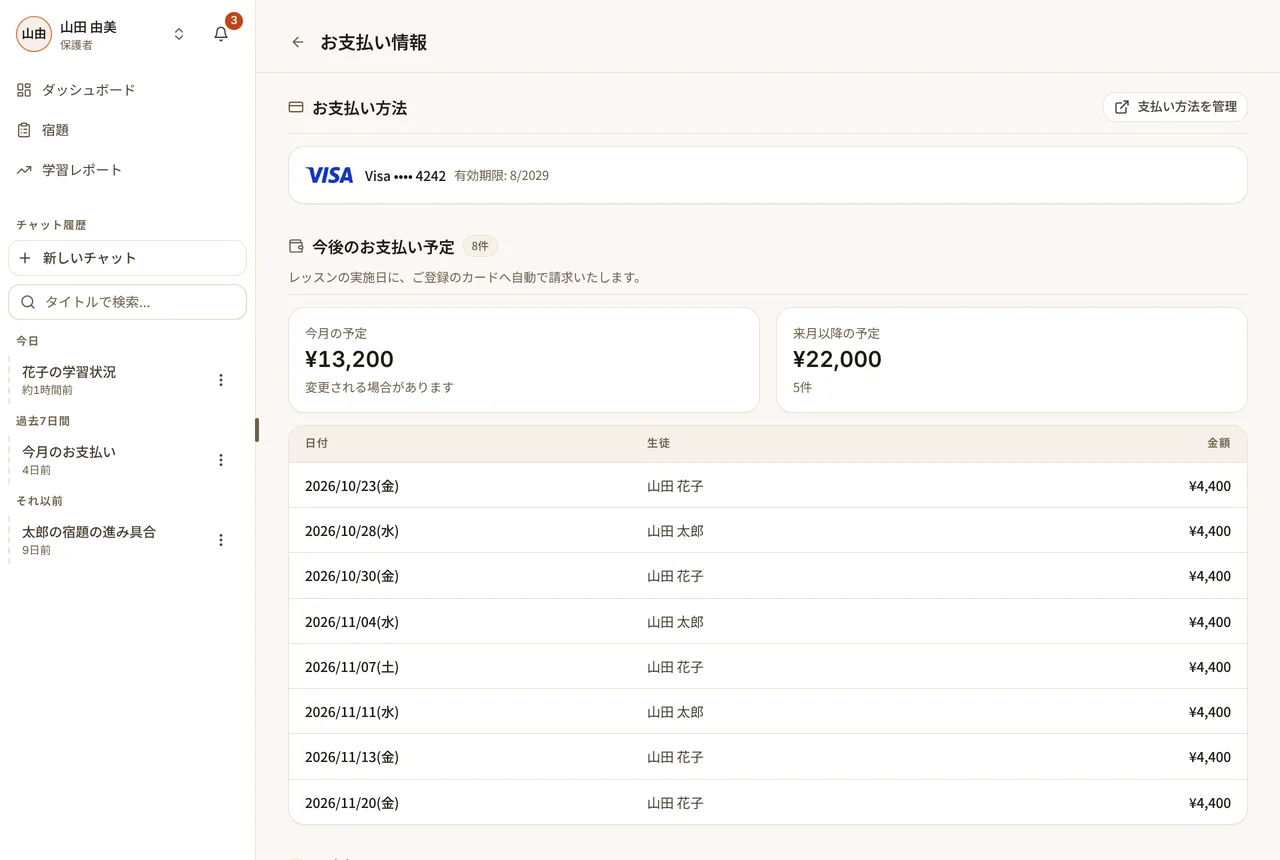Select the 2026/10/30(金) date cell

click(x=352, y=576)
